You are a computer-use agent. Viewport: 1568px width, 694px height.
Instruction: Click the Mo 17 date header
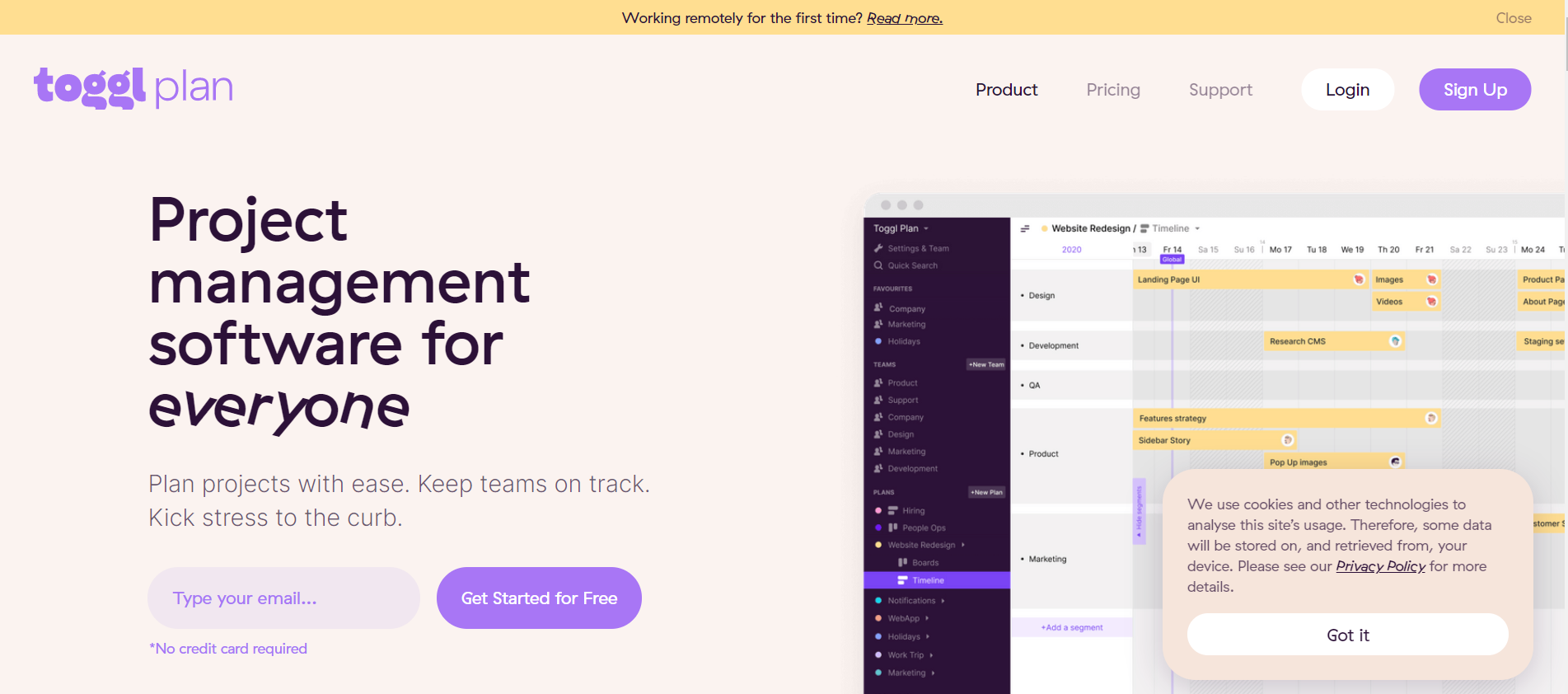[1280, 249]
